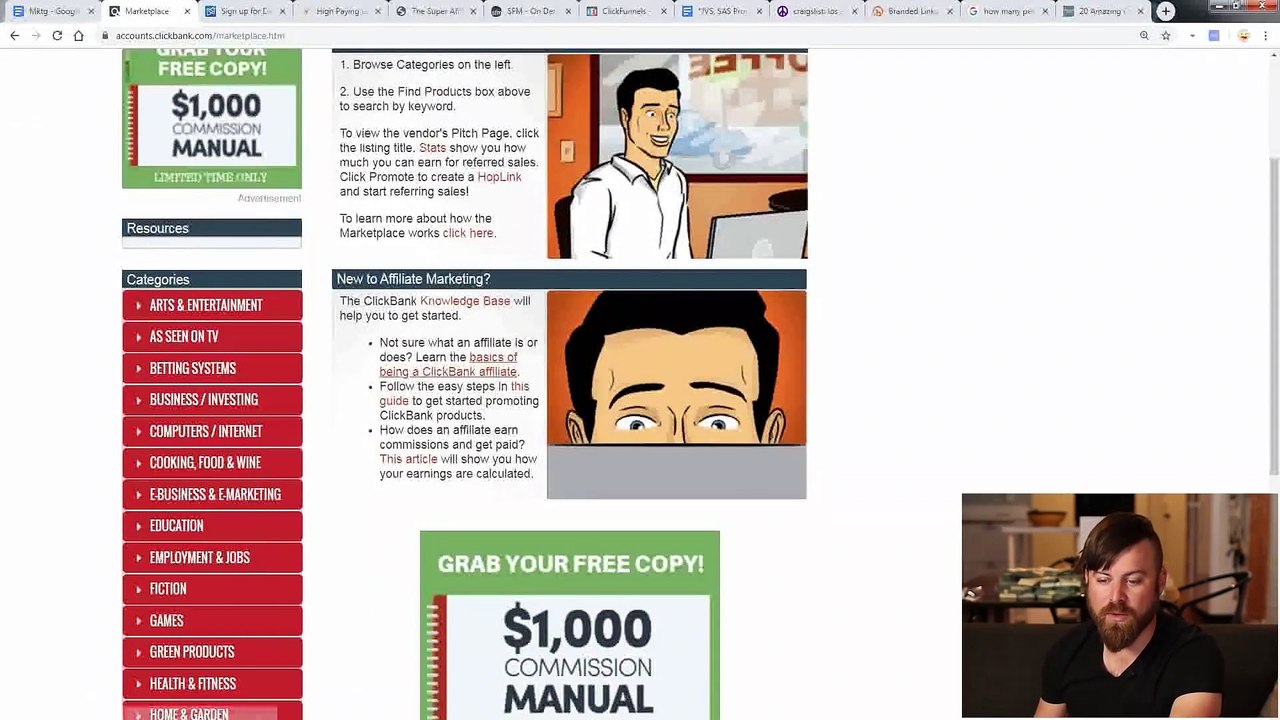Open the zoom magnifier icon in address bar
1280x720 pixels.
point(1144,35)
